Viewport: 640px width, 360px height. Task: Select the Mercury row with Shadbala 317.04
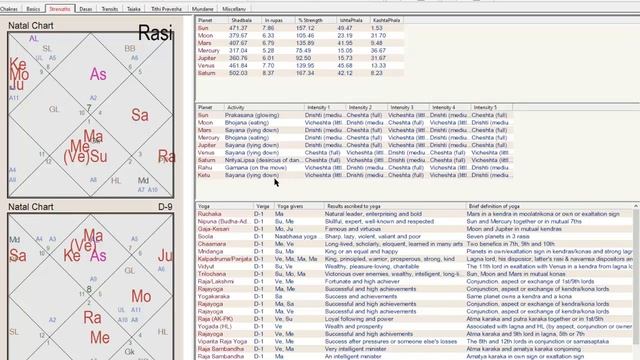tap(300, 51)
